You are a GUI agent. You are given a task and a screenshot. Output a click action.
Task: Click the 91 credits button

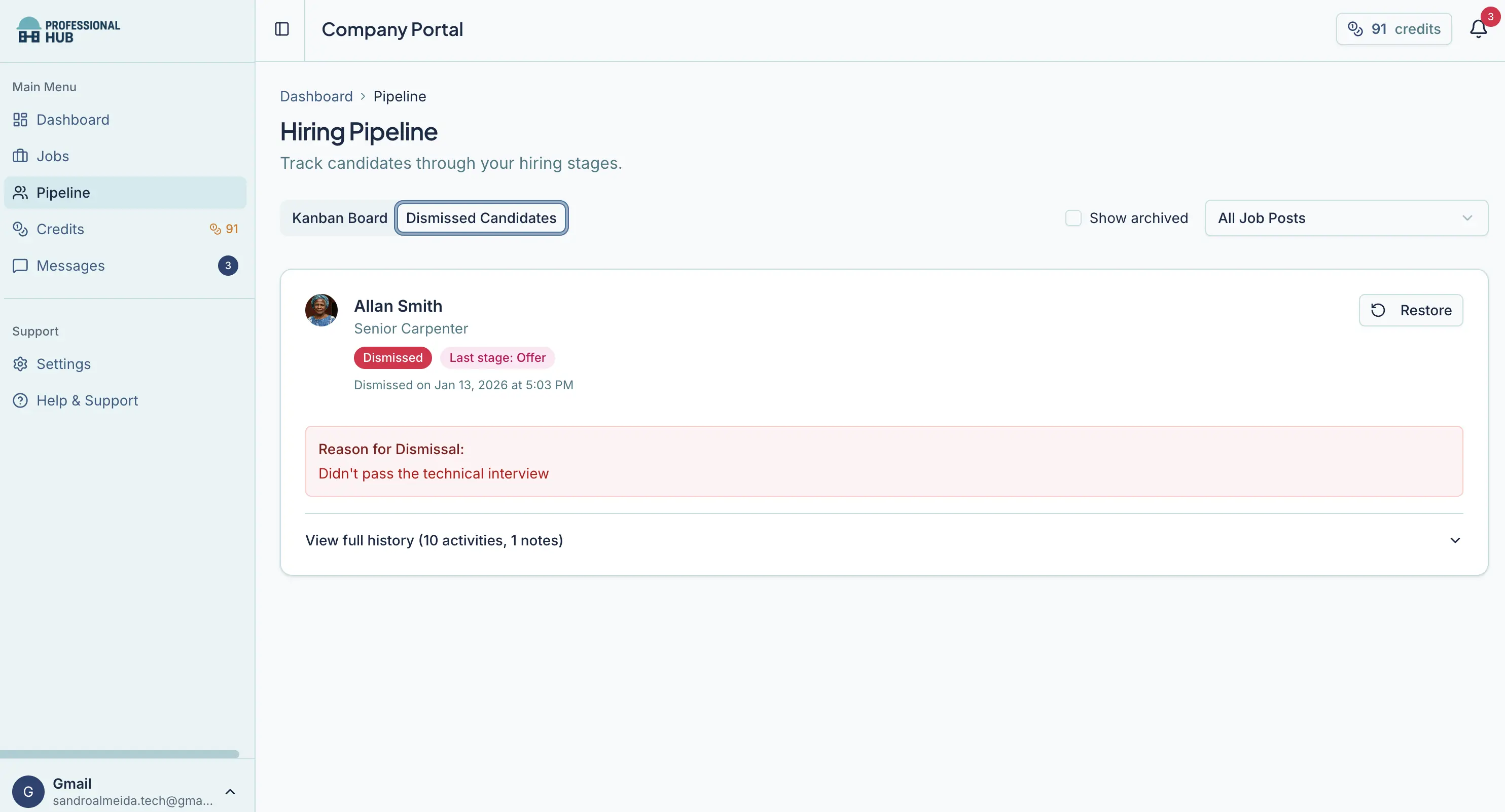1393,29
